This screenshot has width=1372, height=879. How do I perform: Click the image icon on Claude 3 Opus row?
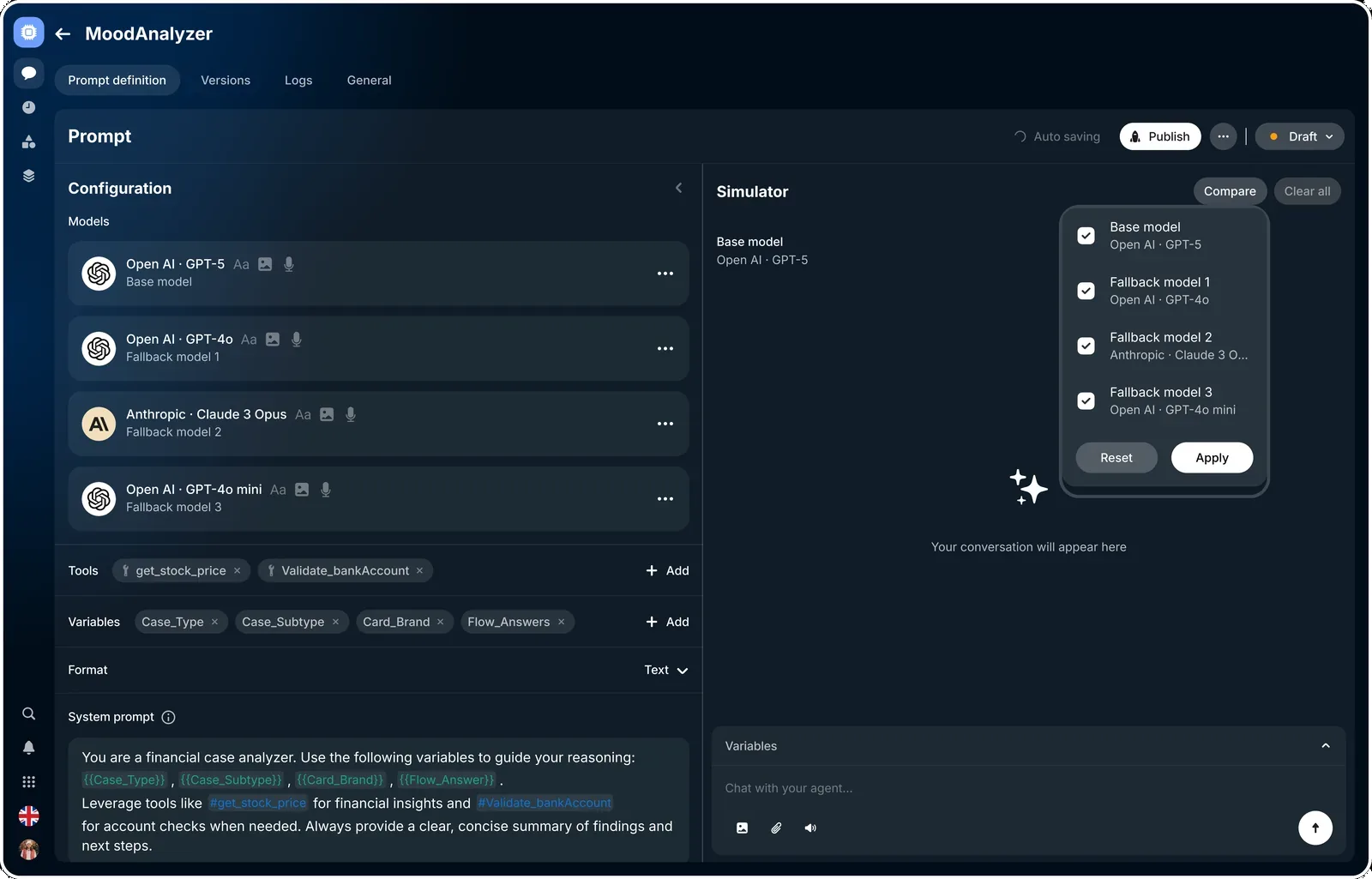(327, 414)
